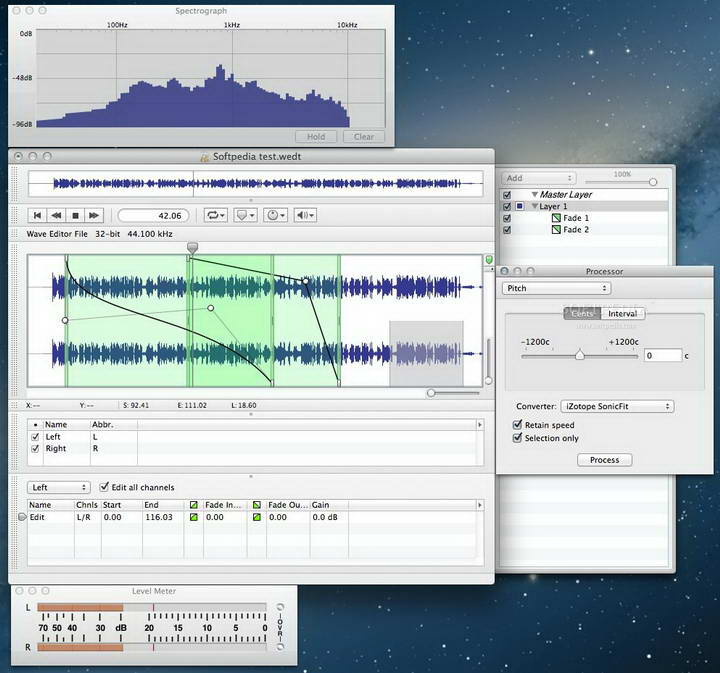Open the speaker volume icon menu

click(x=306, y=215)
